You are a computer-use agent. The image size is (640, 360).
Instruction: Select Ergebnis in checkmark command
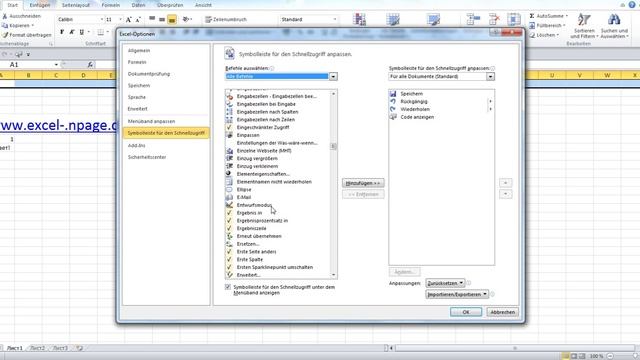coord(229,213)
